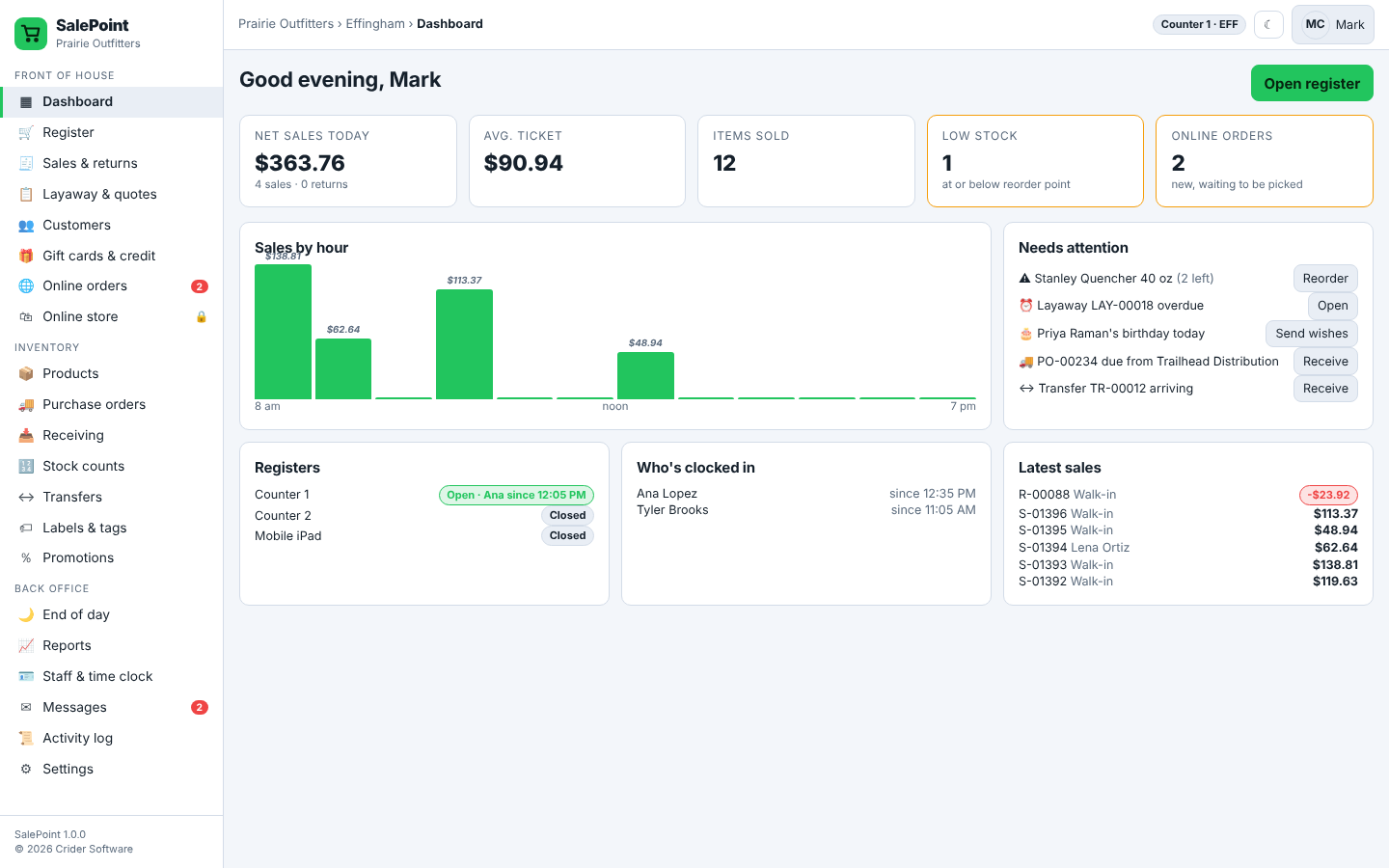1389x868 pixels.
Task: Click the Products box icon
Action: 26,374
